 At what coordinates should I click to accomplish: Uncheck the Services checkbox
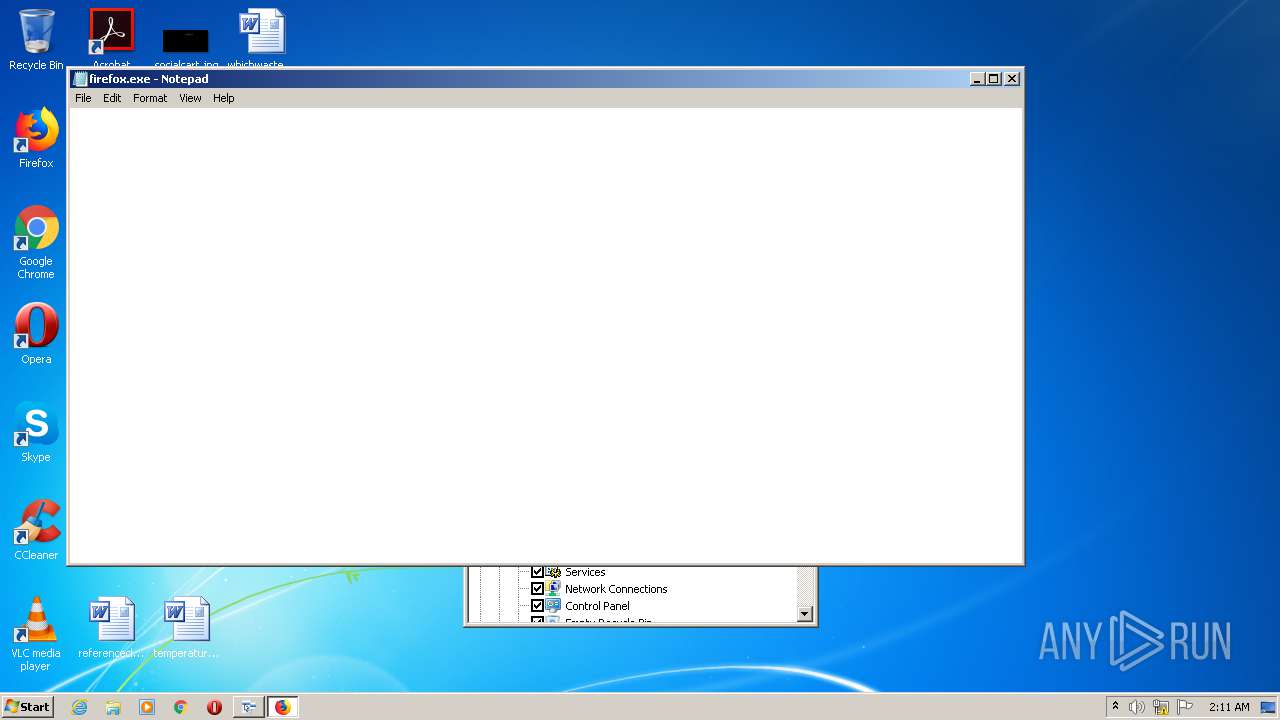click(x=537, y=573)
